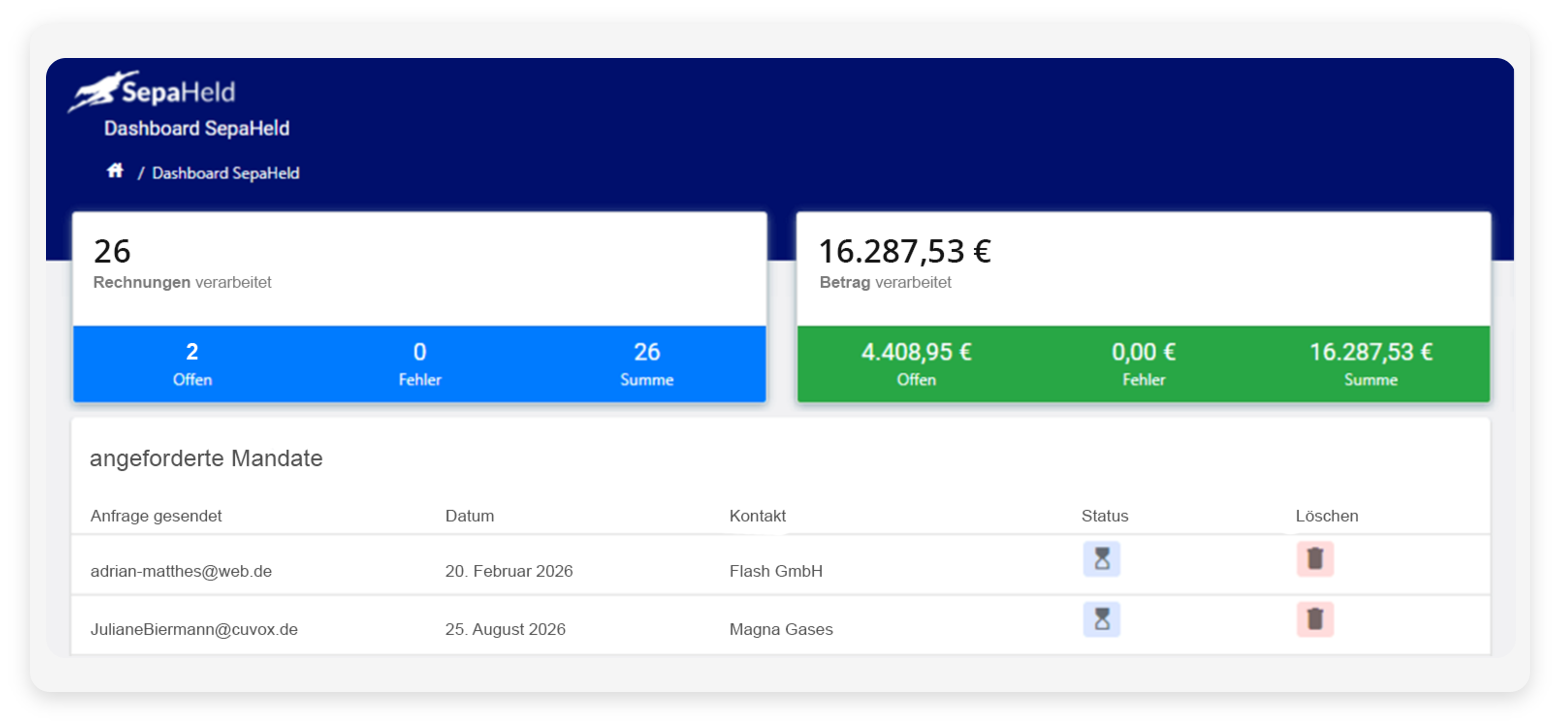Open the home icon in breadcrumb

115,172
